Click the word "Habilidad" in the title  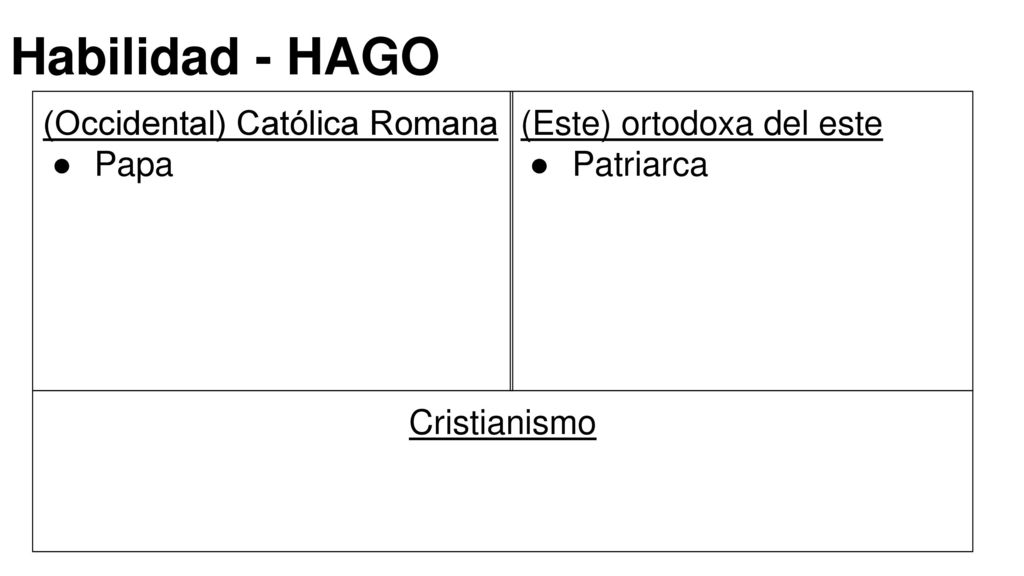point(125,57)
